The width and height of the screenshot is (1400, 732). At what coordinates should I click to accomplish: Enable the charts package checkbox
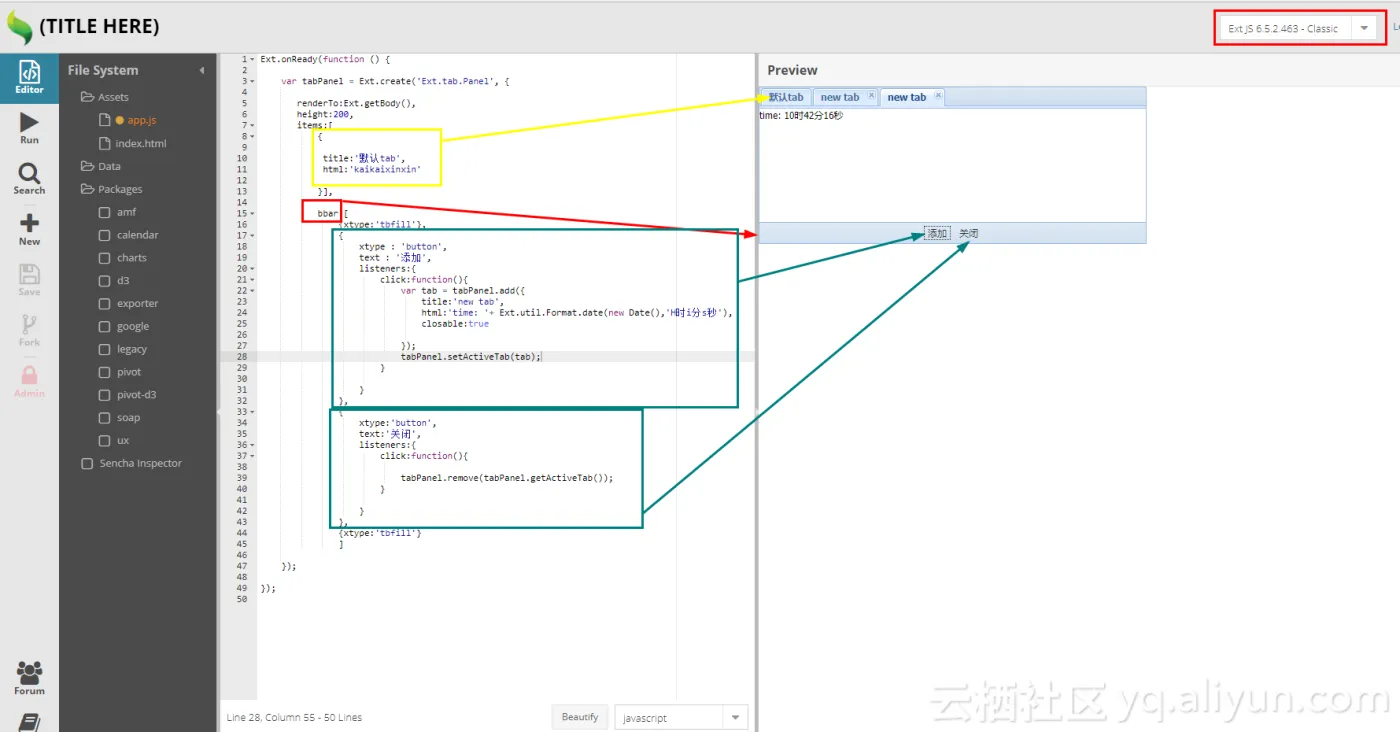pyautogui.click(x=104, y=258)
